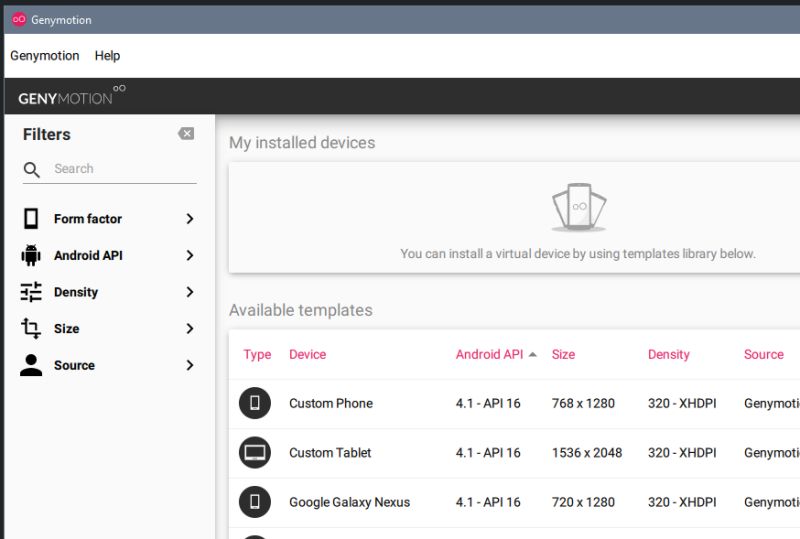Click the Form factor phone icon

31,218
